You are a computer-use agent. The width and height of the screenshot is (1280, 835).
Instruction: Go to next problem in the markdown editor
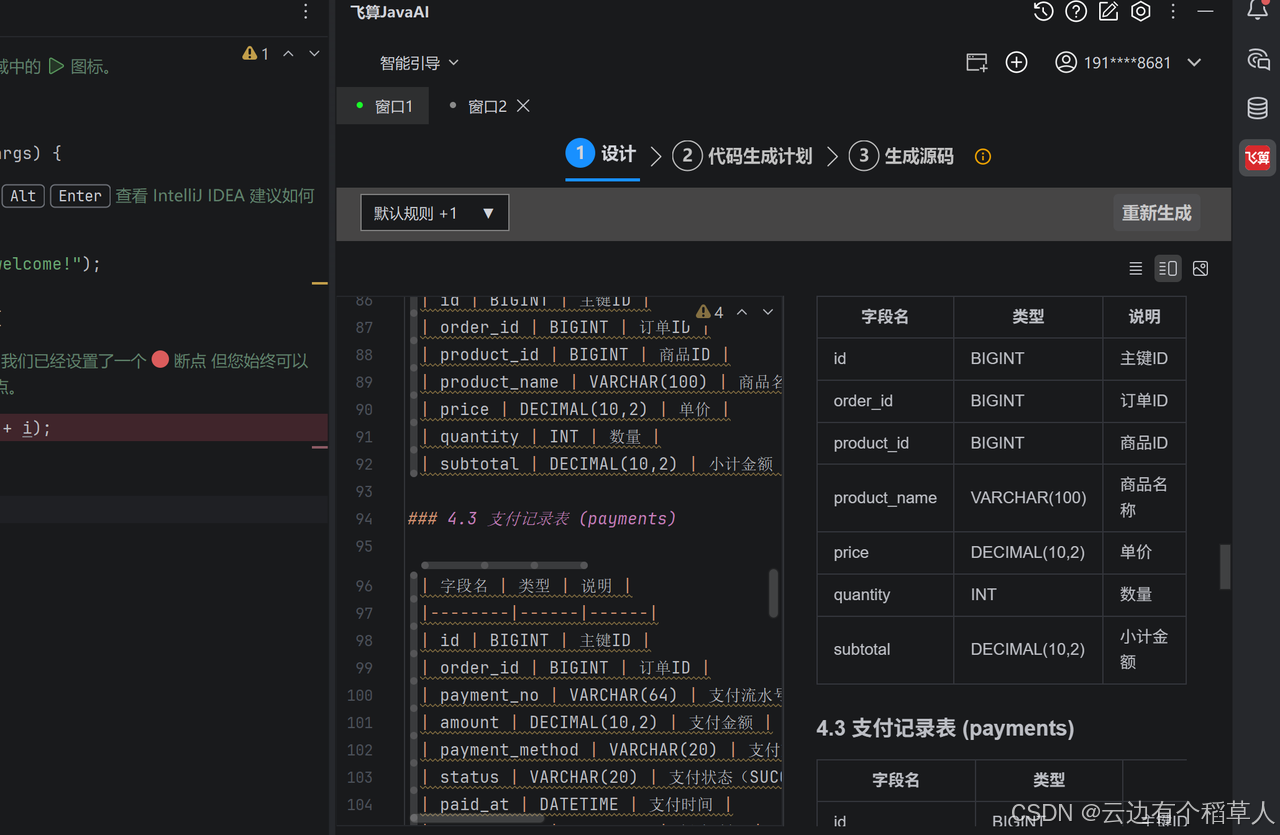pos(768,312)
